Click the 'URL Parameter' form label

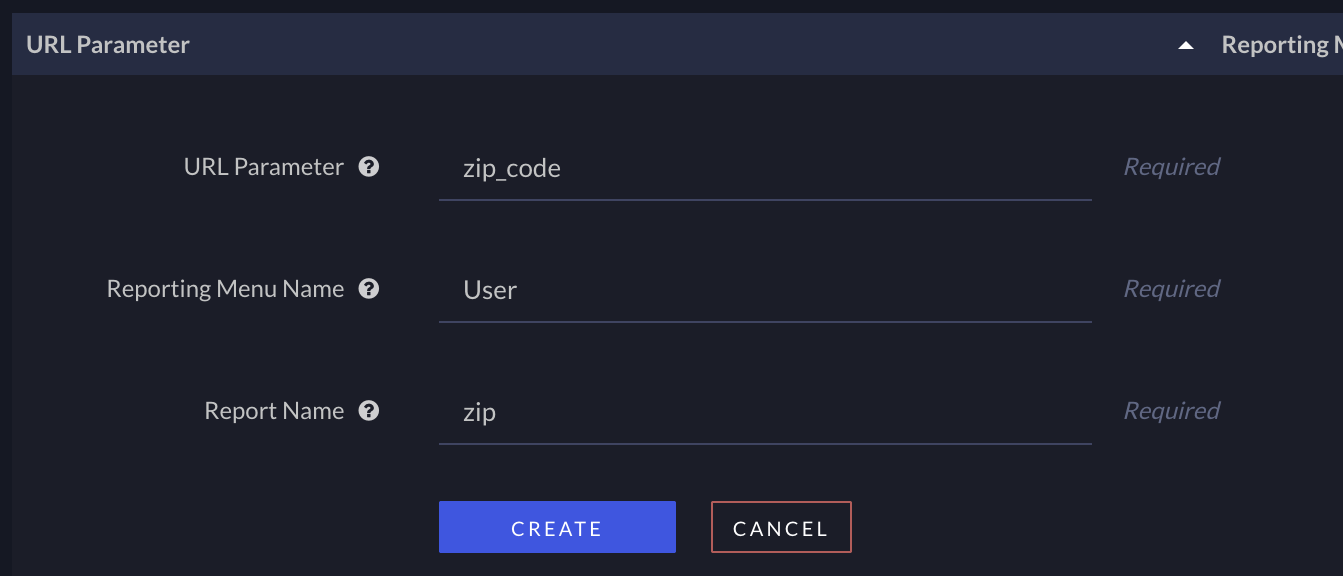coord(263,167)
